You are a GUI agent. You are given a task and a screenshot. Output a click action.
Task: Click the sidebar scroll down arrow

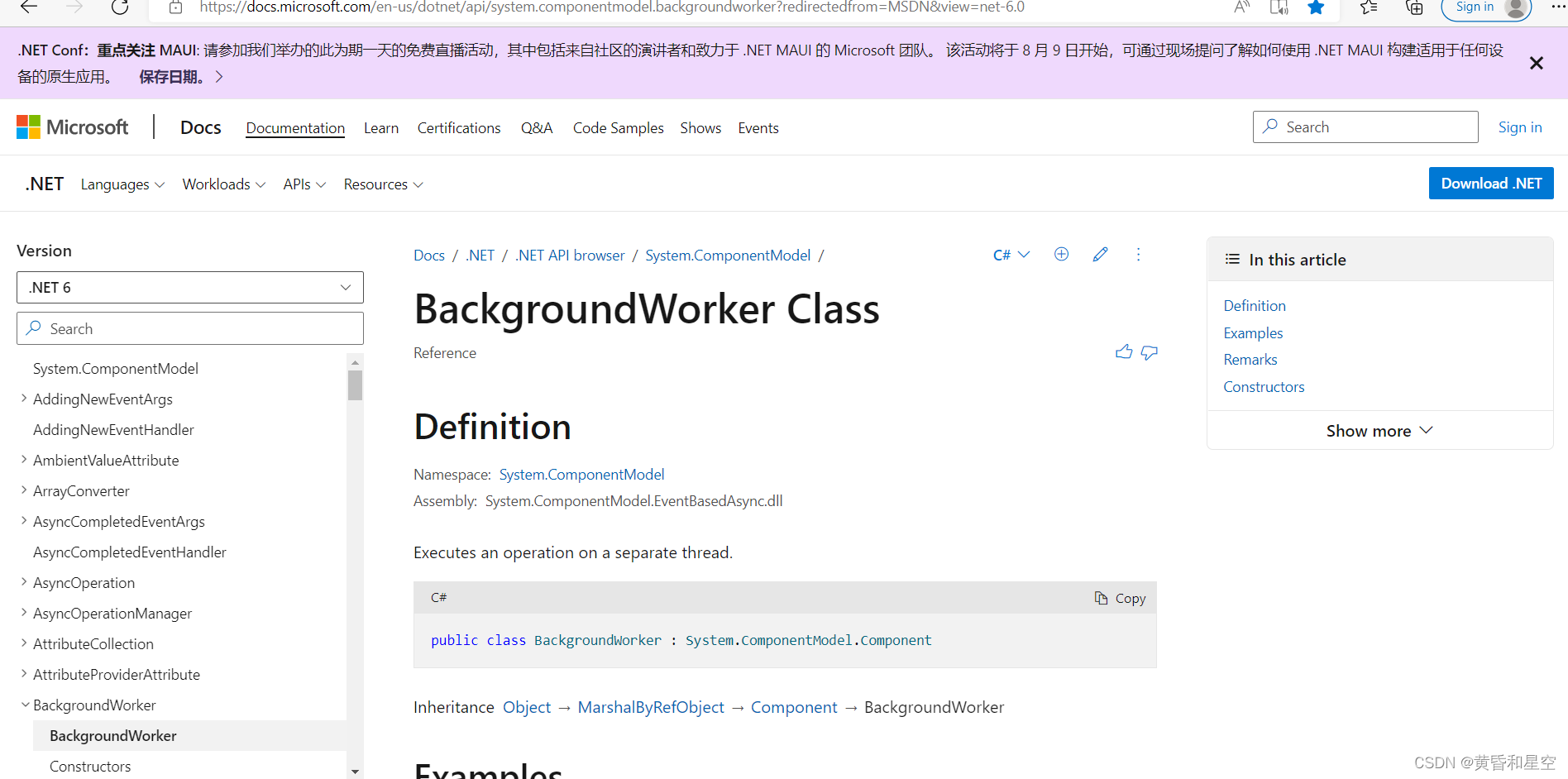[355, 772]
